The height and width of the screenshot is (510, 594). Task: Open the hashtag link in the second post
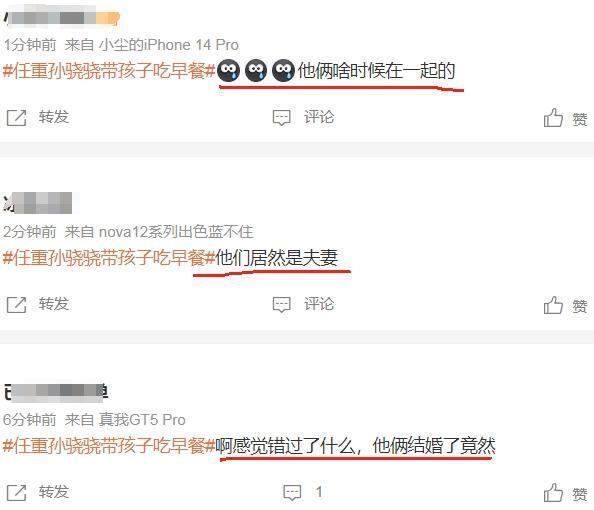click(109, 258)
